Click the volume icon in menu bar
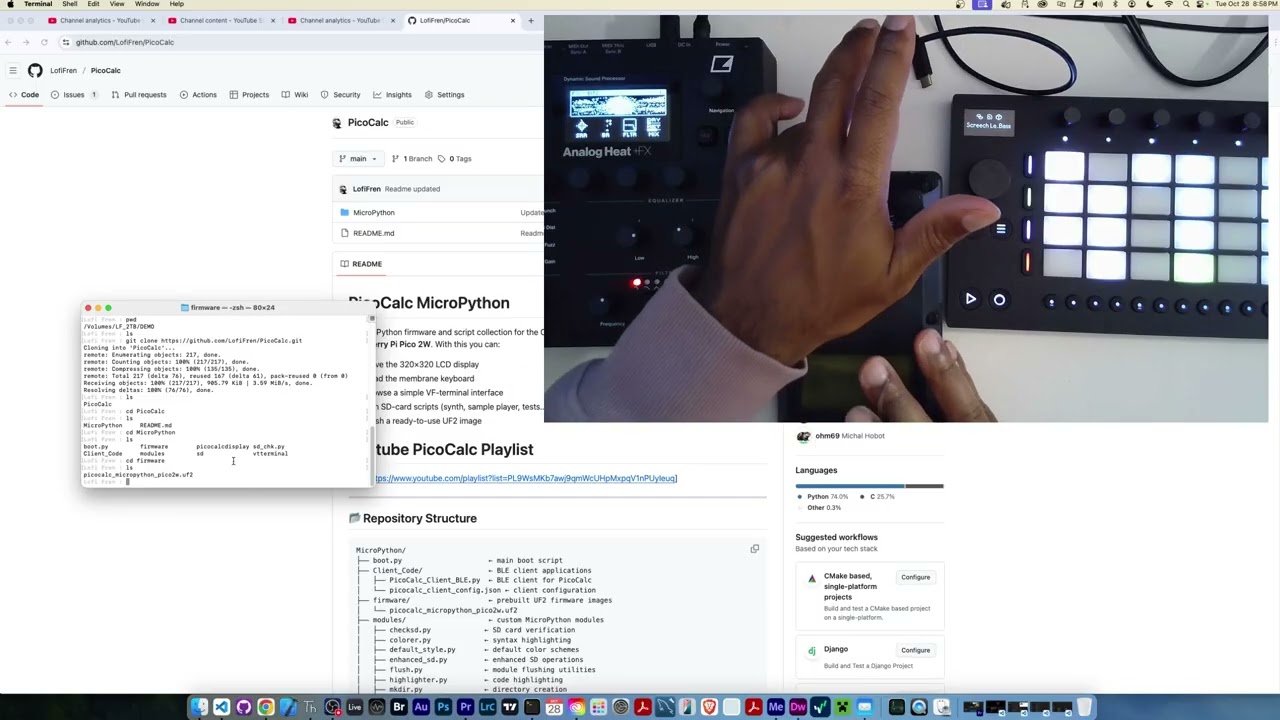This screenshot has width=1280, height=720. tap(1098, 4)
